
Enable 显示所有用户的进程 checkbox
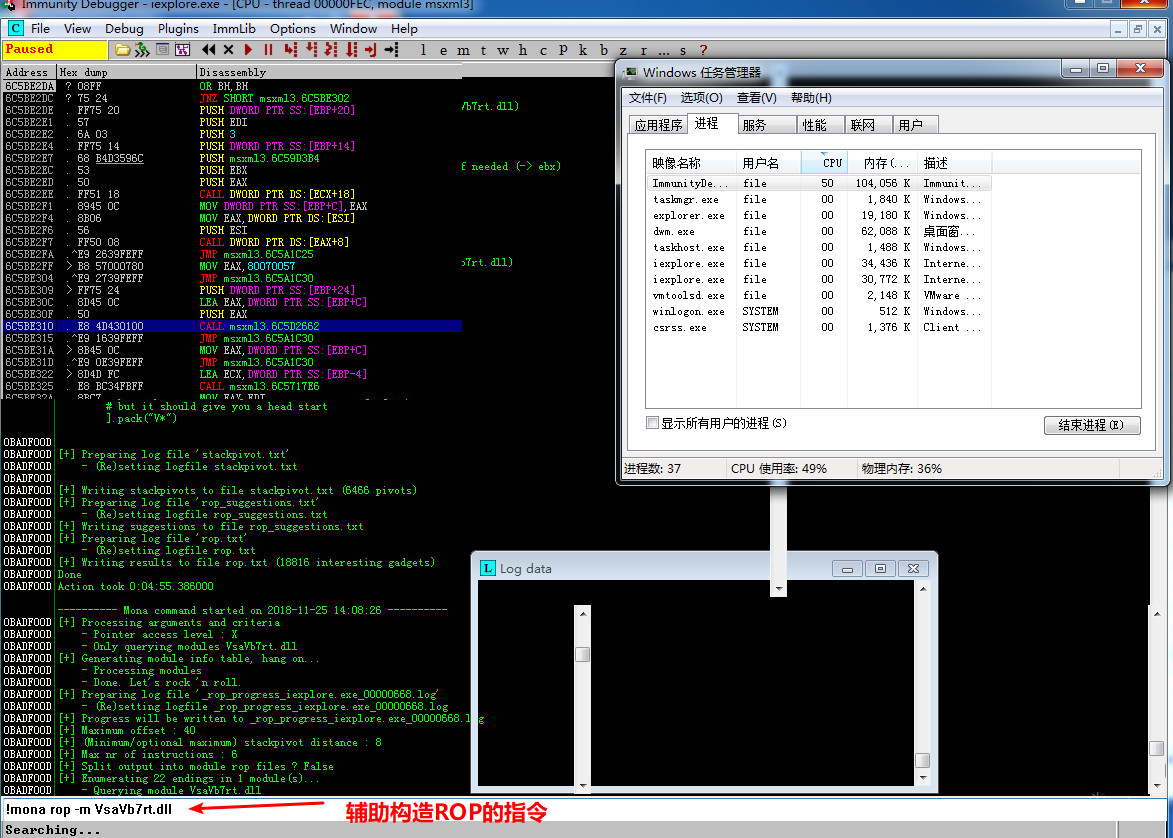point(652,423)
